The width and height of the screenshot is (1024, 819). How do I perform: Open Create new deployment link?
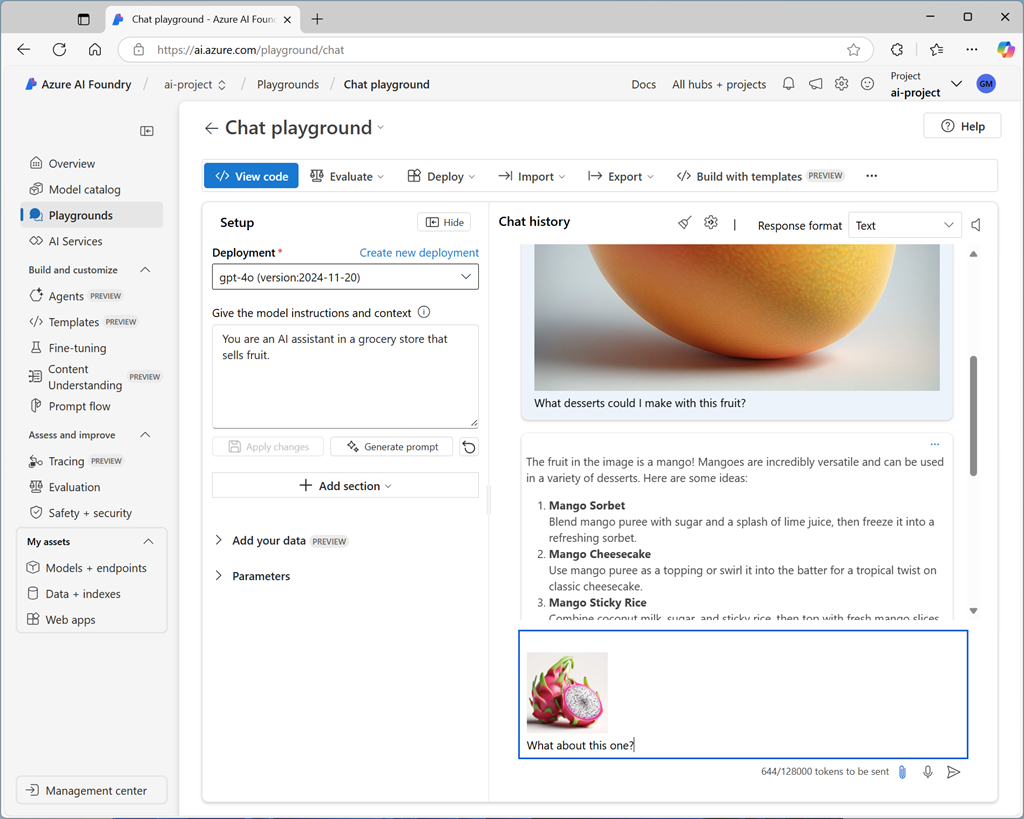point(418,252)
